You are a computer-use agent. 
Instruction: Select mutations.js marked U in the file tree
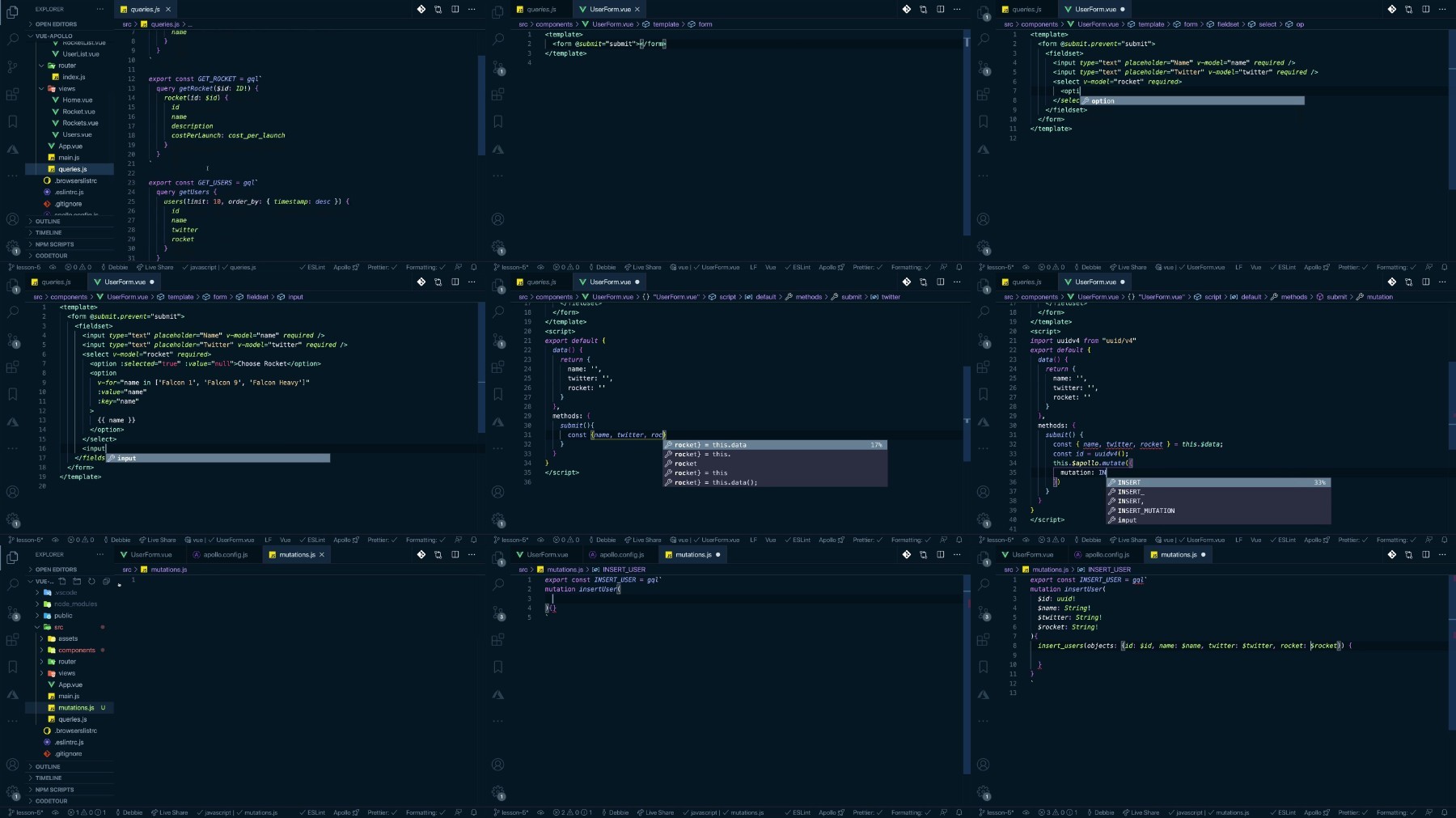coord(69,708)
